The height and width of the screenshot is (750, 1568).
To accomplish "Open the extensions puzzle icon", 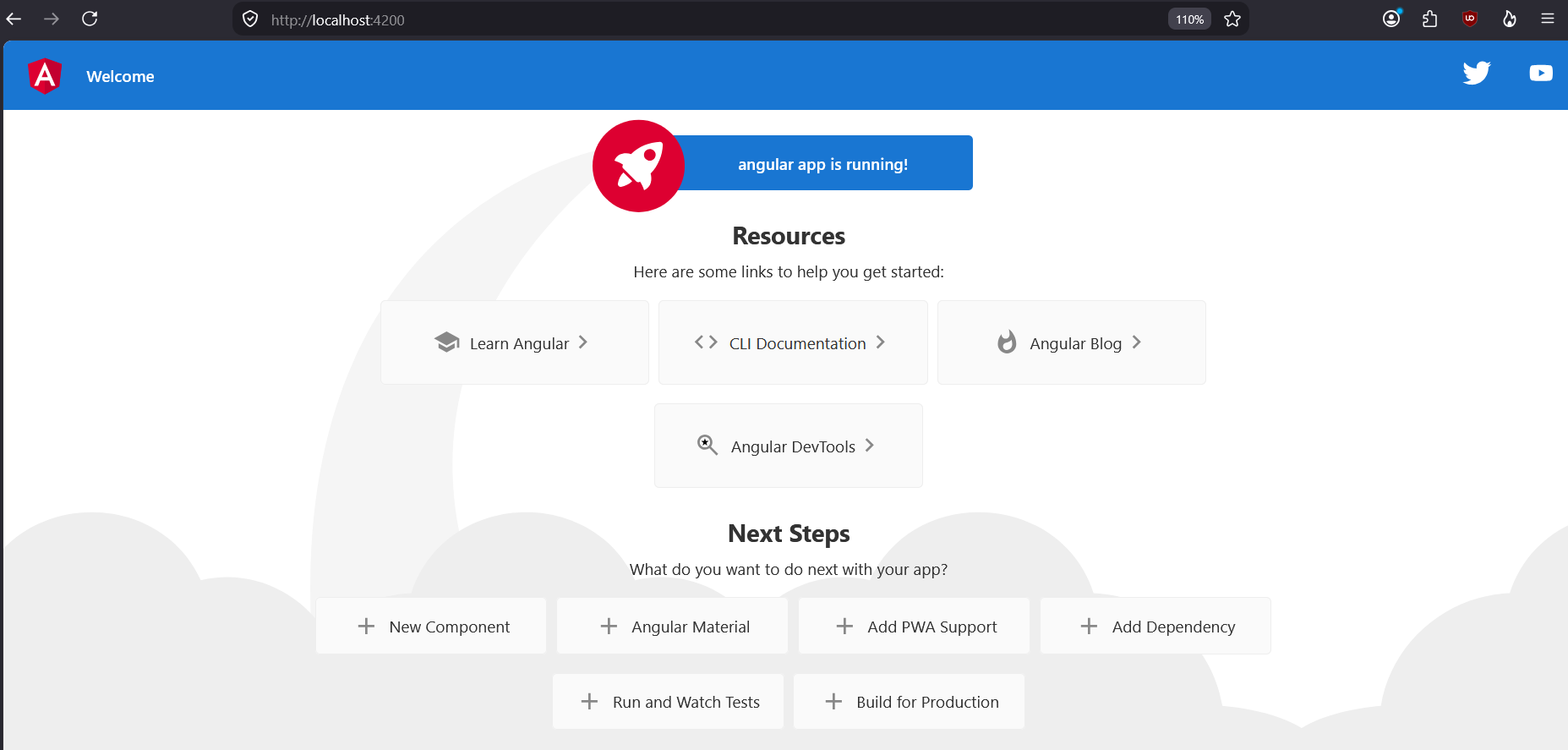I will click(1430, 19).
